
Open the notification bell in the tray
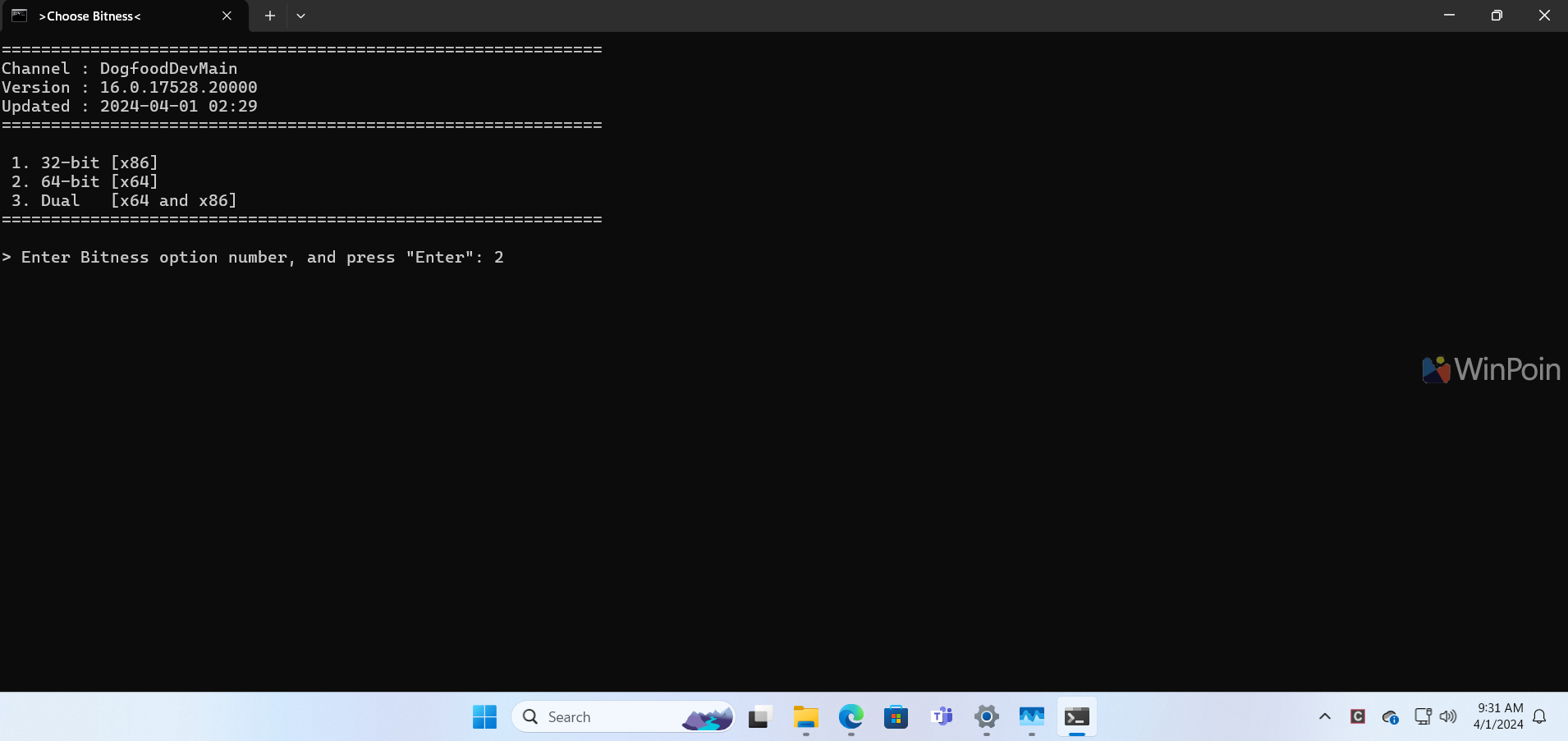pos(1540,716)
